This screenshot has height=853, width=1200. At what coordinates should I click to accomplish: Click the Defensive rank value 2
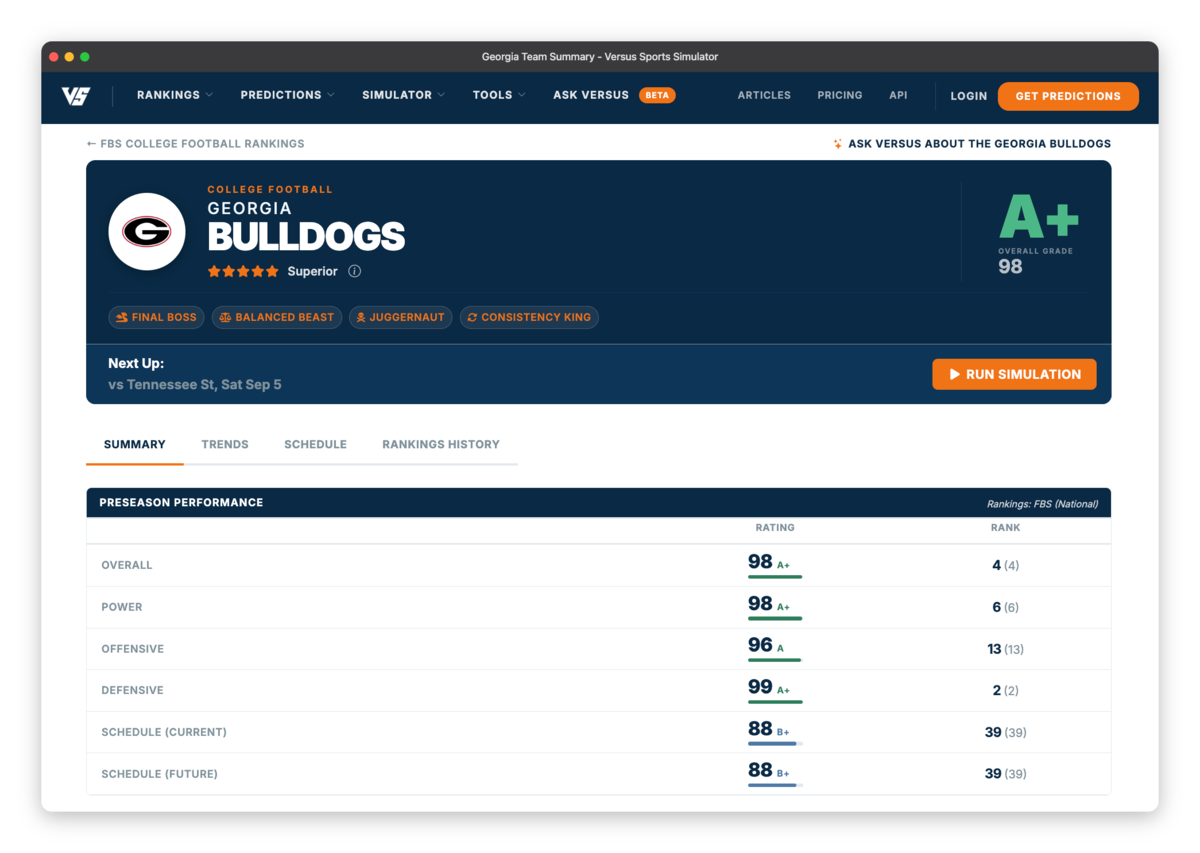(x=996, y=690)
